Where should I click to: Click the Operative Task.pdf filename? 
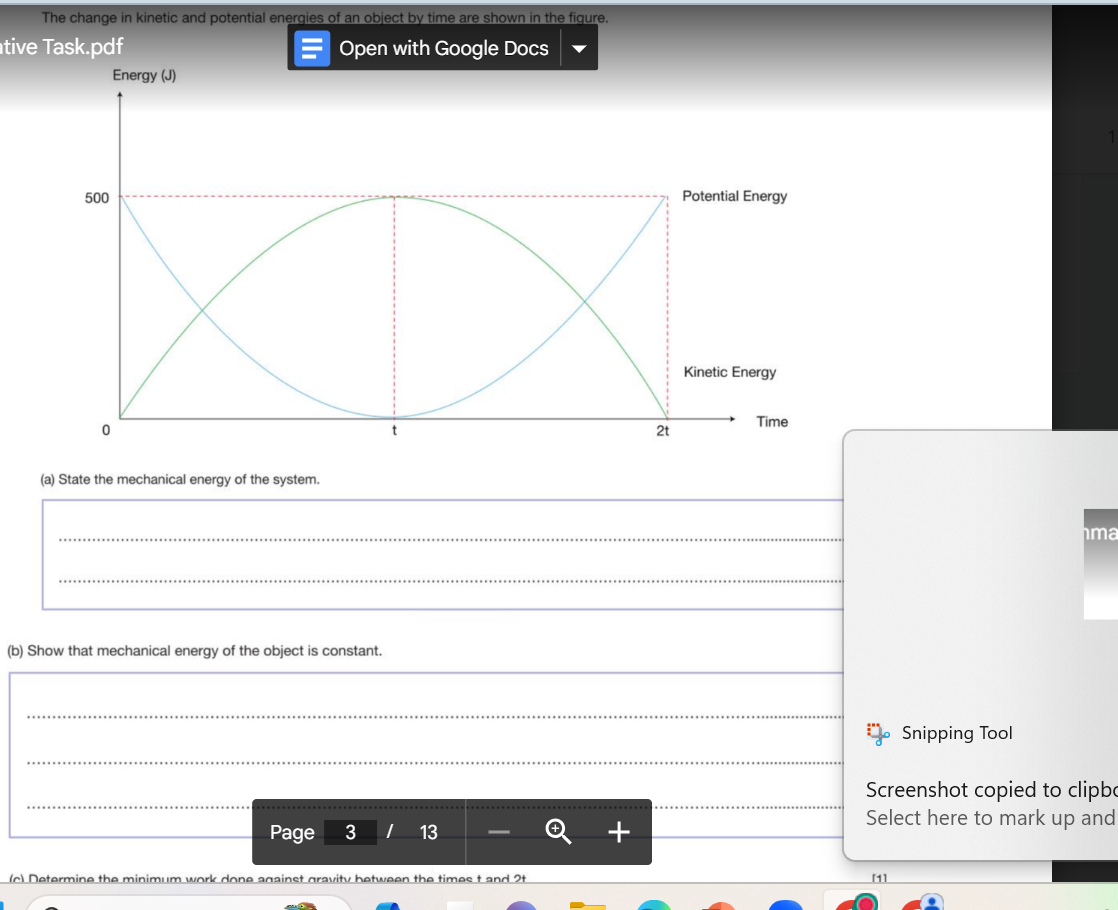tap(62, 47)
